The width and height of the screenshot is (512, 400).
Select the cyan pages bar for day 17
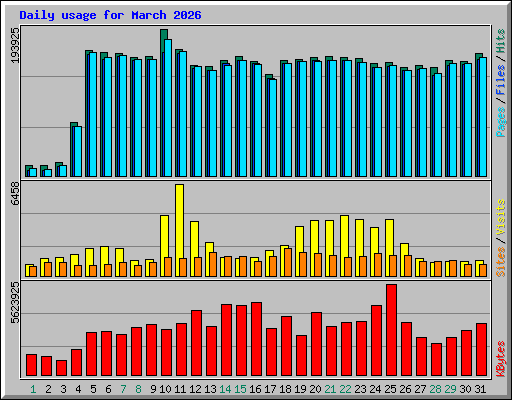273,128
